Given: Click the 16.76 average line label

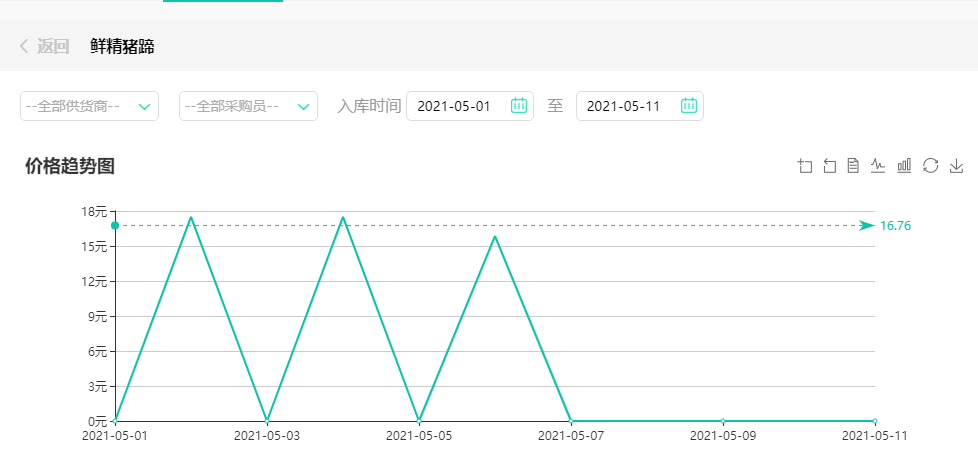Looking at the screenshot, I should coord(895,226).
